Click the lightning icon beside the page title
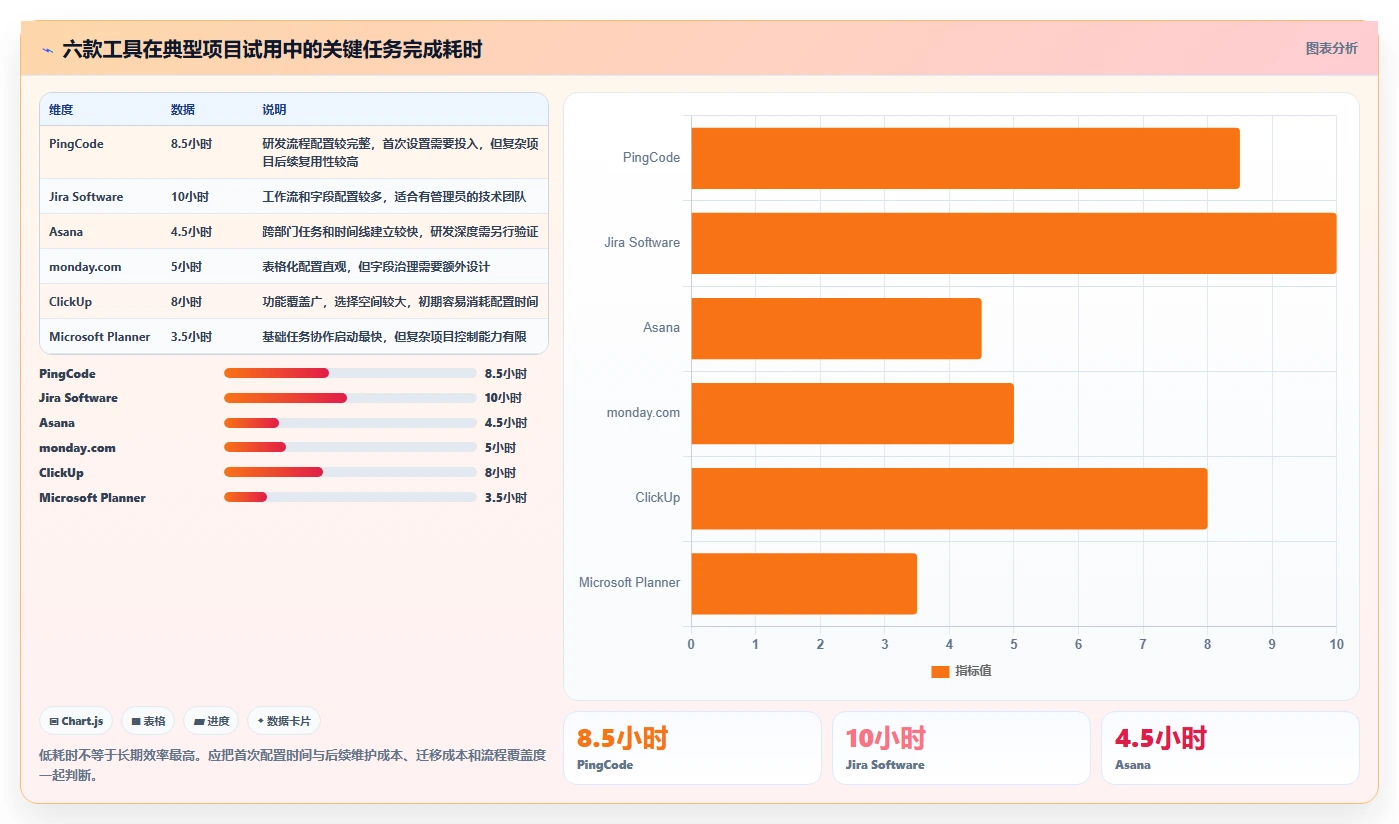1399x824 pixels. pos(47,50)
